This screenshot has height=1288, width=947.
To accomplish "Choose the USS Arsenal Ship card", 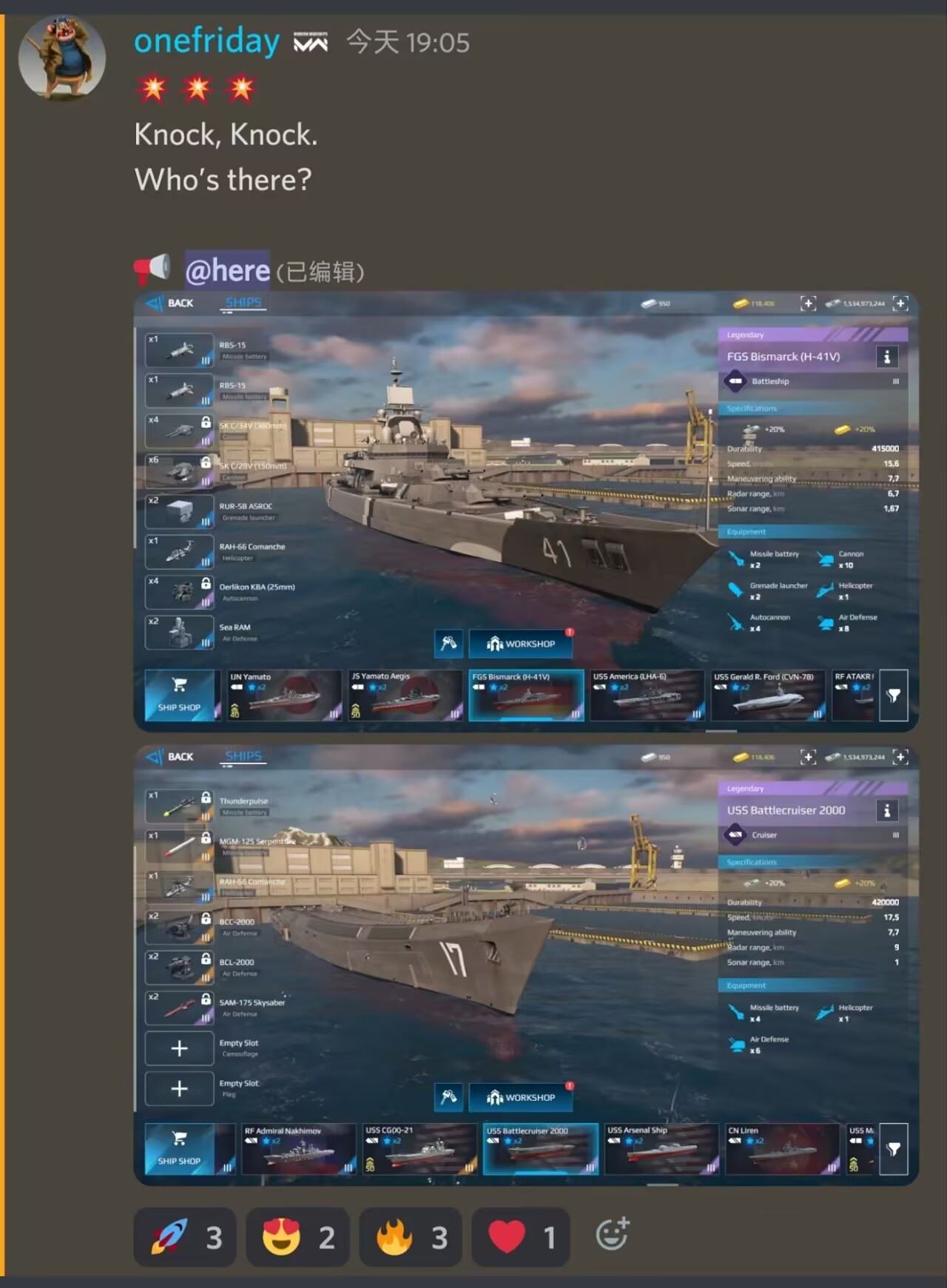I will tap(661, 1148).
